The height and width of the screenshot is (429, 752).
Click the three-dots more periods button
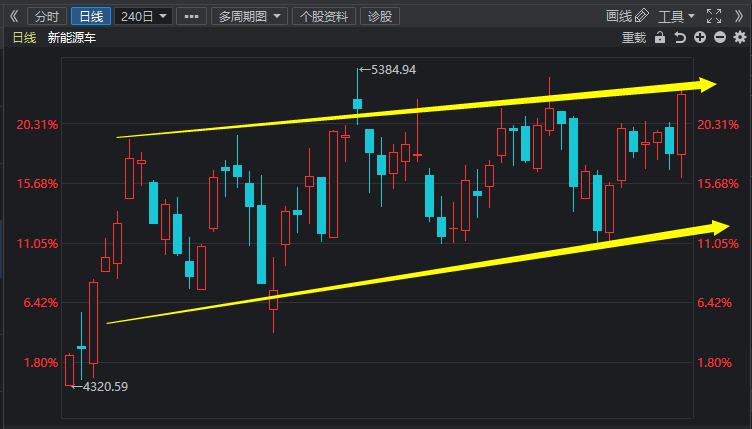(x=191, y=16)
